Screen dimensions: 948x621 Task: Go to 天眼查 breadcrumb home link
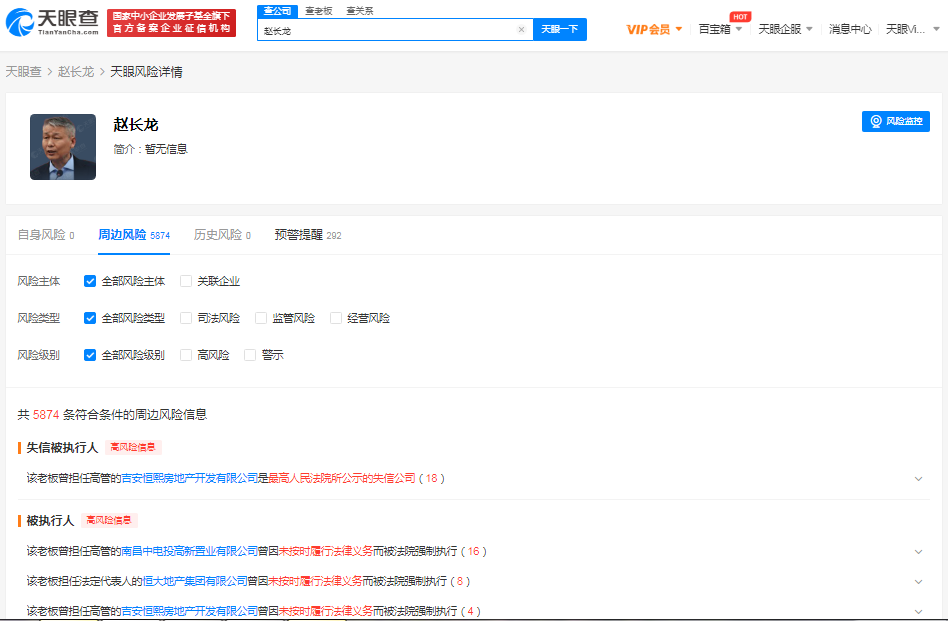tap(24, 72)
